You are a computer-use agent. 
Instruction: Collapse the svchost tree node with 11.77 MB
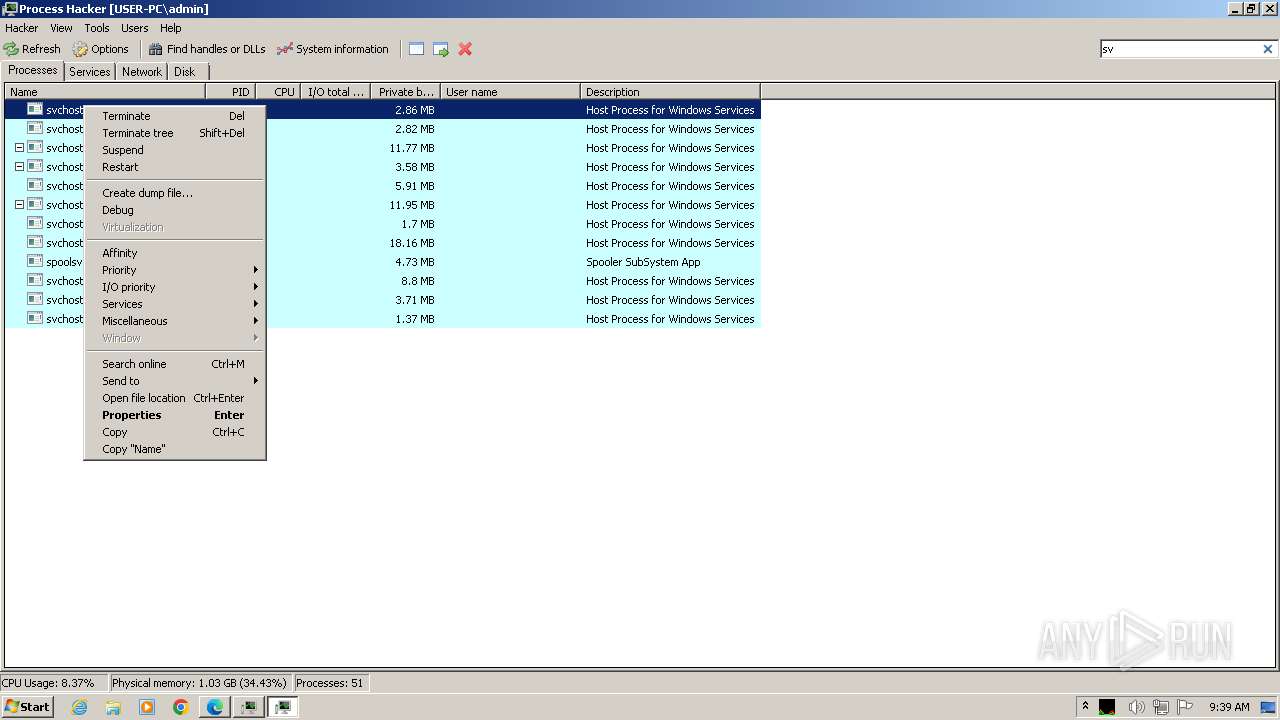pos(19,148)
